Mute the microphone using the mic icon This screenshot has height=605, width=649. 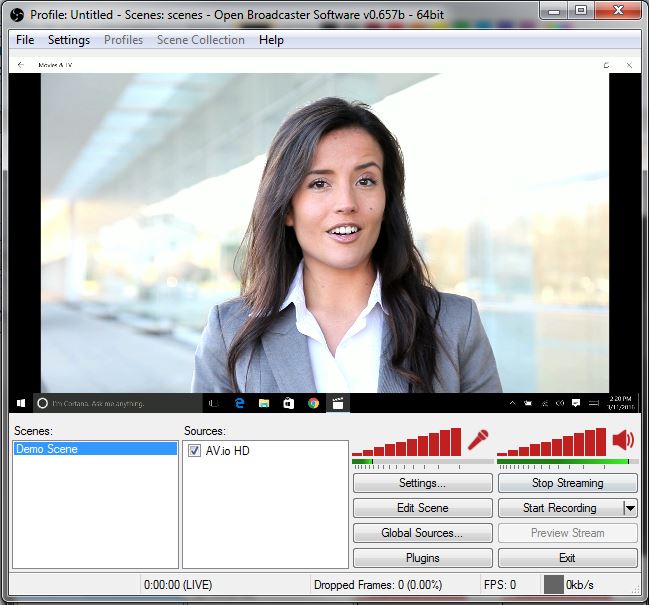[x=478, y=441]
